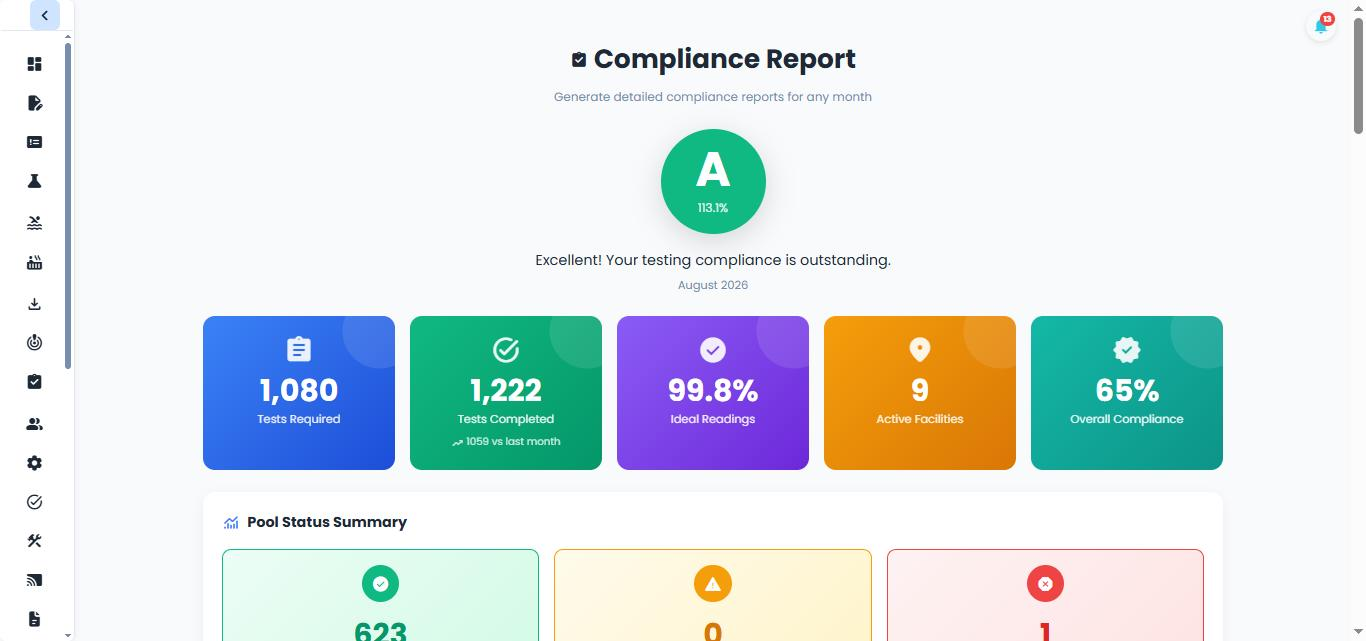Click the Active Facilities location pin icon

pyautogui.click(x=920, y=349)
